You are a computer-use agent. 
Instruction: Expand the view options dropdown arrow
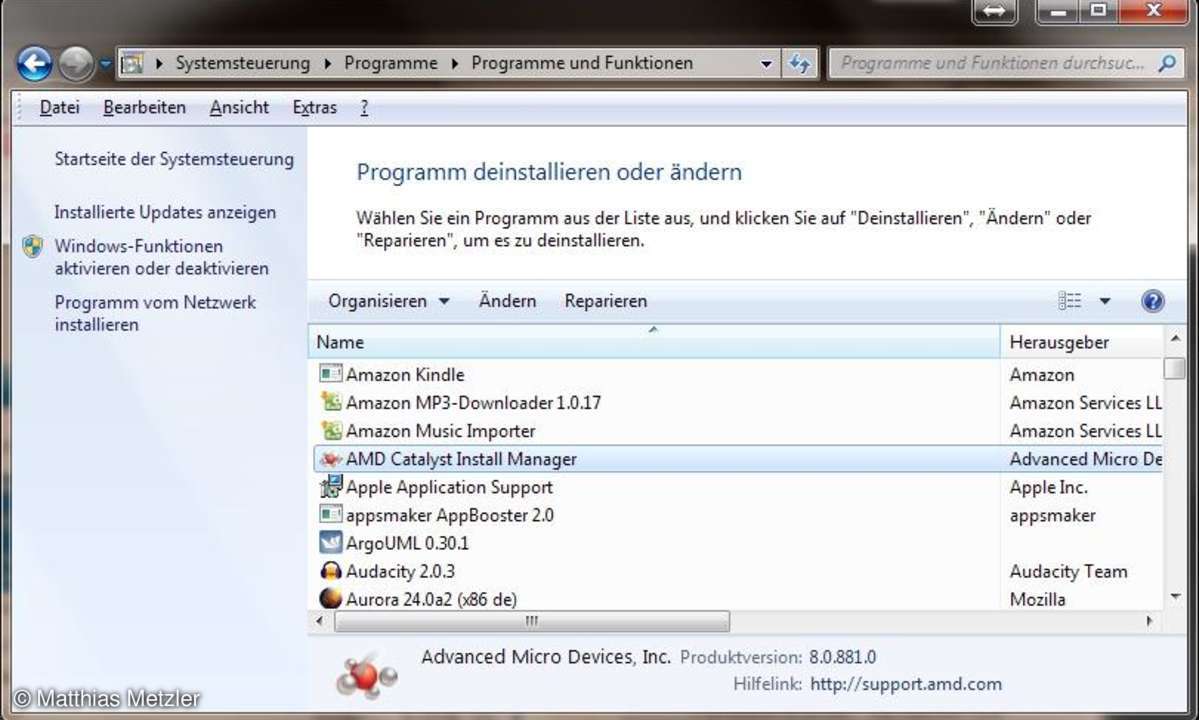click(x=1105, y=301)
